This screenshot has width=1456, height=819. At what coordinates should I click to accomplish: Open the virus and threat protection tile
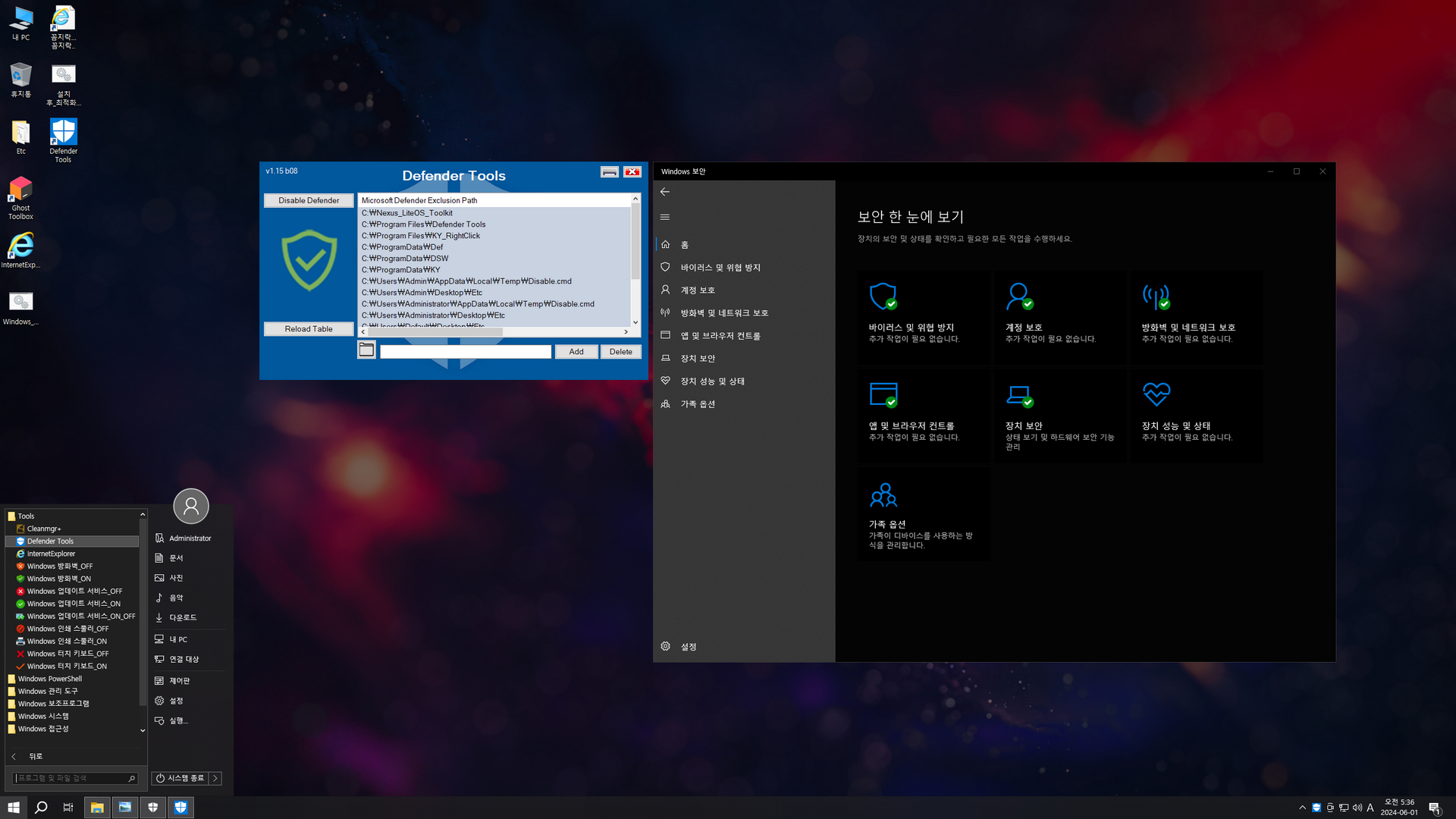924,318
